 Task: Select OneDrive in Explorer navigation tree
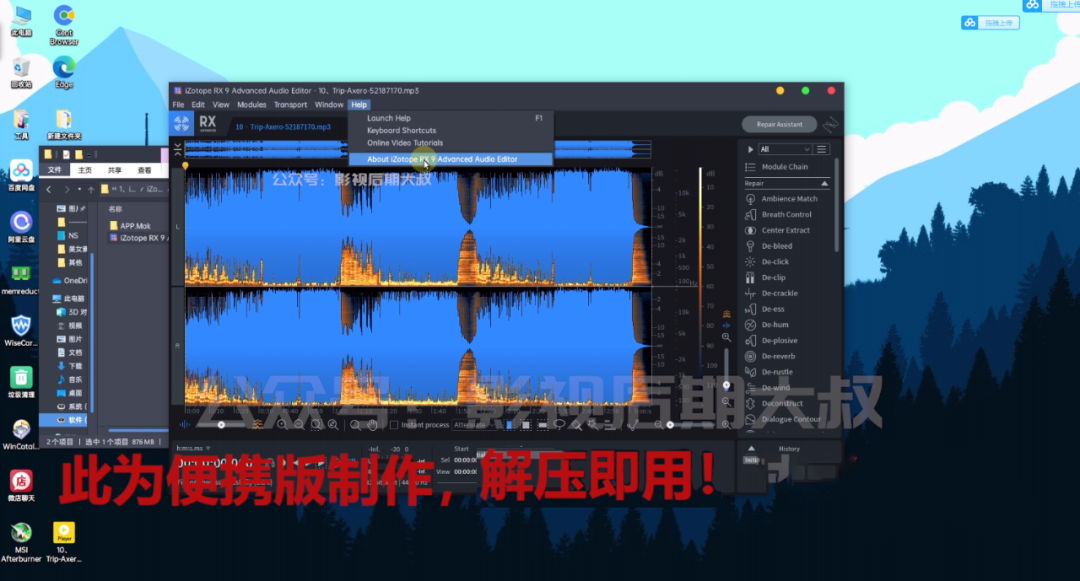70,281
